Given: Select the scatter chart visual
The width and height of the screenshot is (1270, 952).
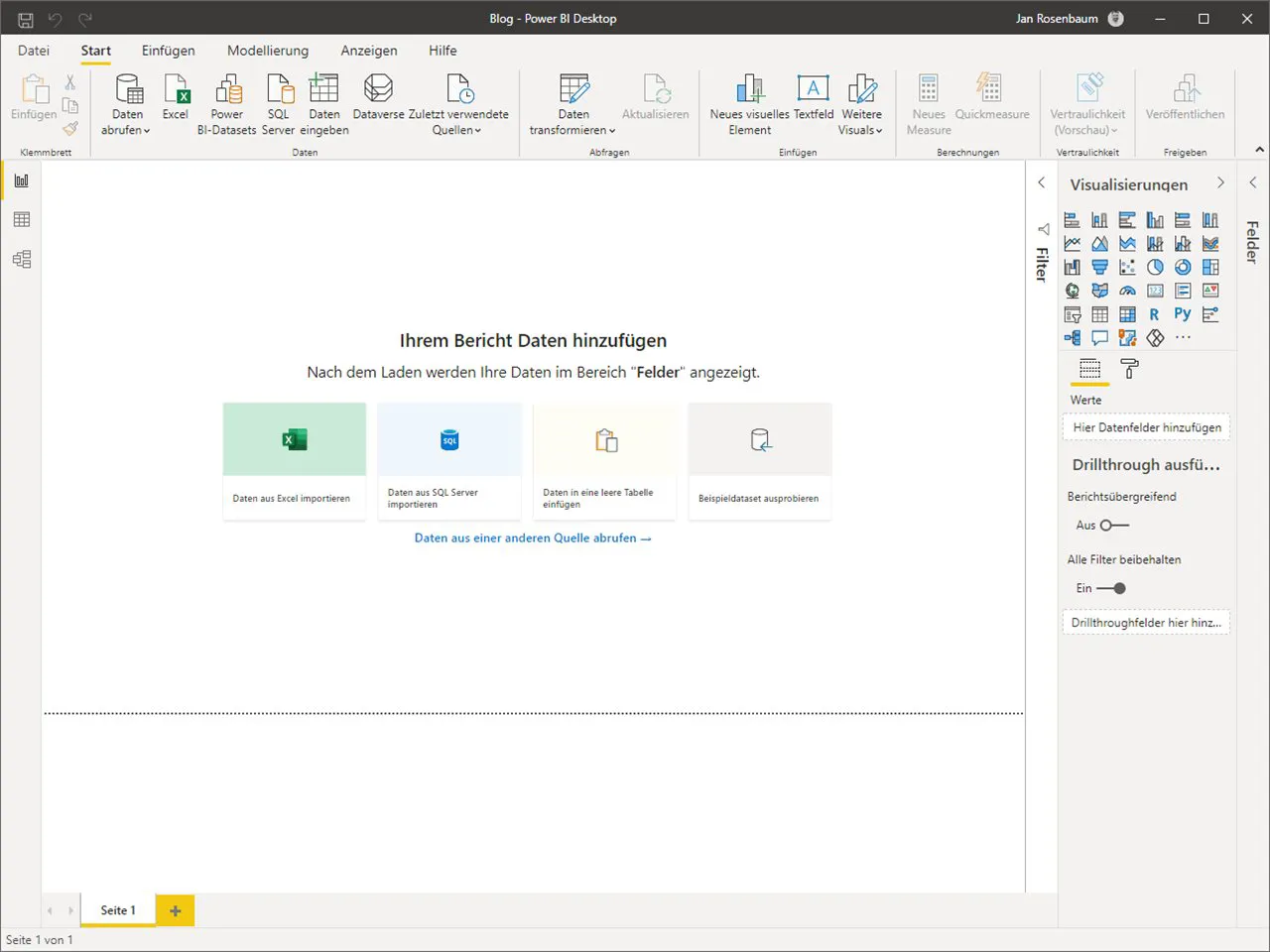Looking at the screenshot, I should [x=1127, y=267].
